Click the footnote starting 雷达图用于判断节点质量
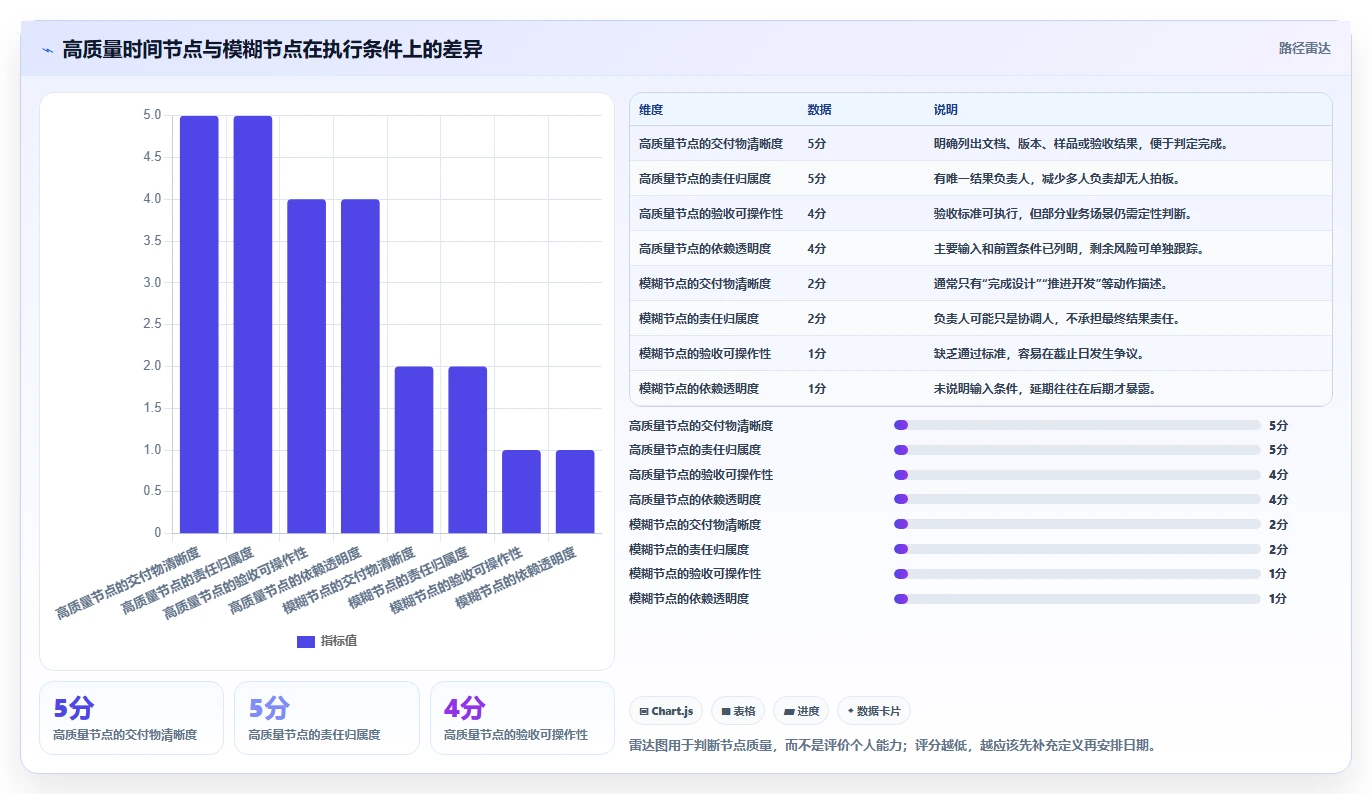The image size is (1372, 794). [892, 746]
